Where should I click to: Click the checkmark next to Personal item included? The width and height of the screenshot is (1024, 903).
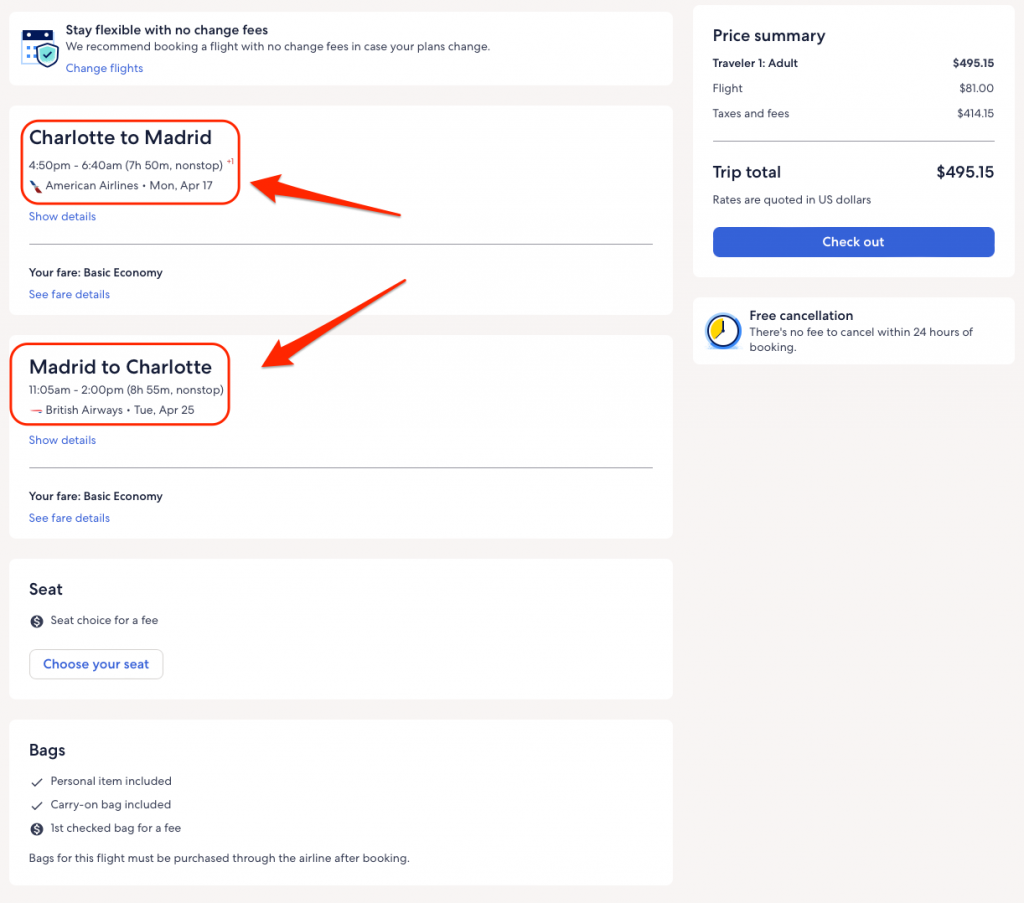[37, 782]
